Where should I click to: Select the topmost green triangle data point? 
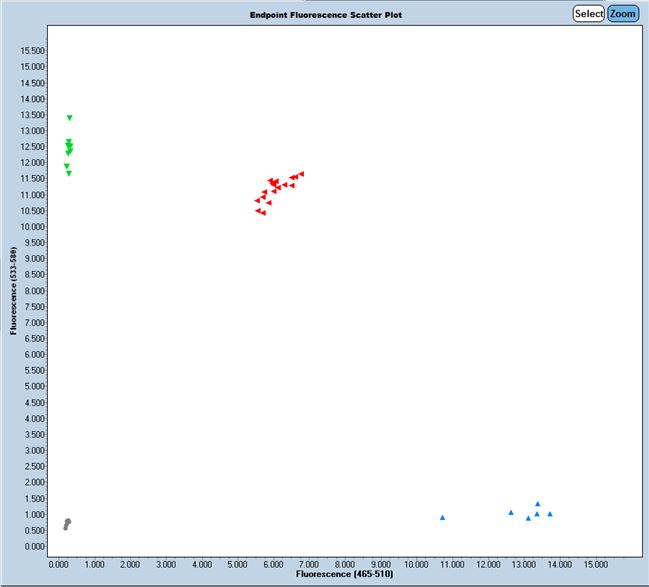[x=69, y=118]
